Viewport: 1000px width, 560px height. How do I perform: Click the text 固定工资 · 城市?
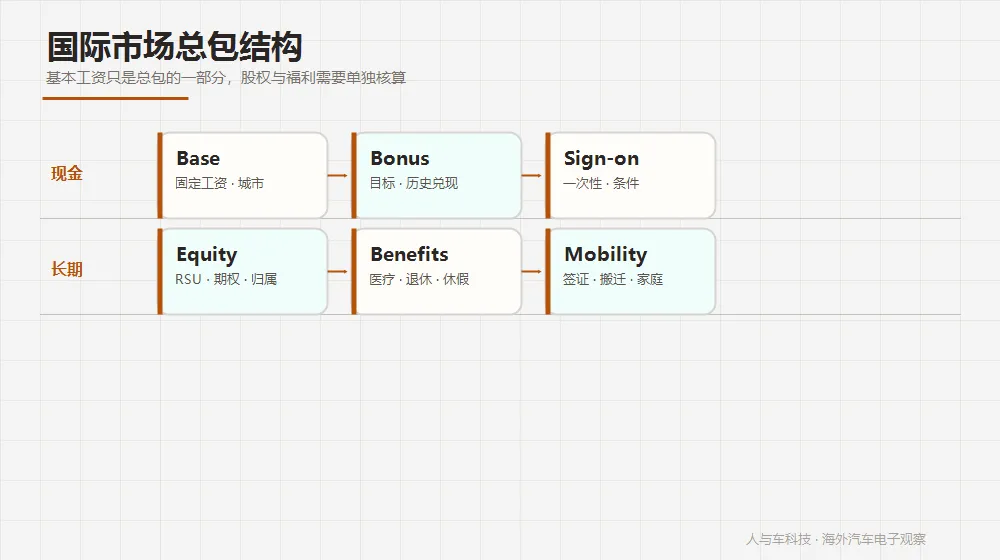(219, 183)
